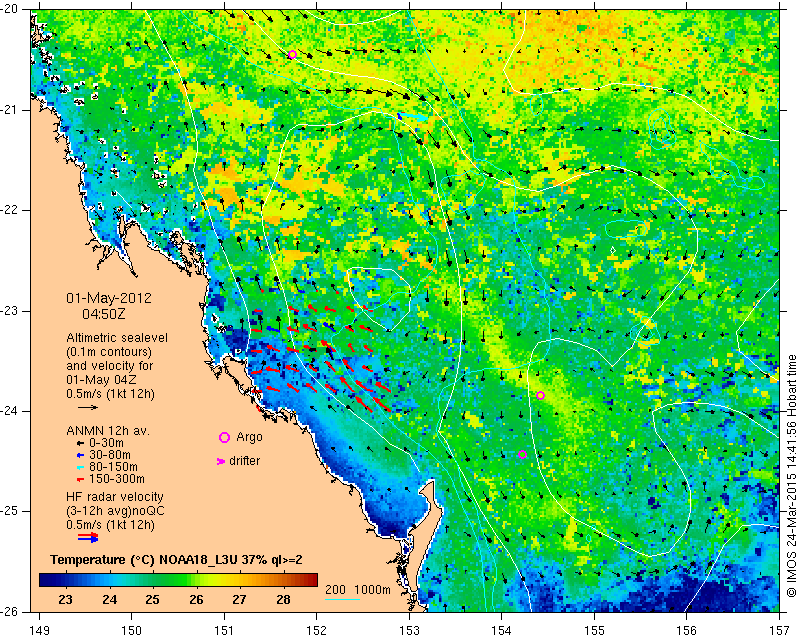Click the (3-12h avg)noQC text
800x640 pixels.
(x=115, y=511)
